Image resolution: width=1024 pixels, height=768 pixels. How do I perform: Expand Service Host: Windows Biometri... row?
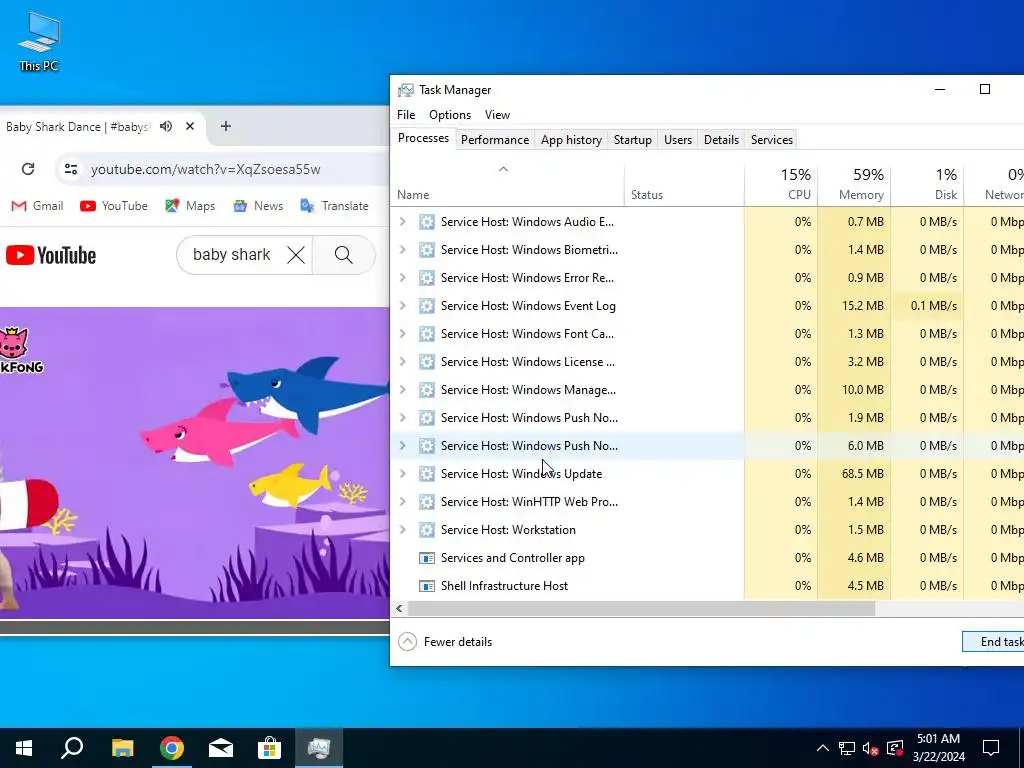402,250
